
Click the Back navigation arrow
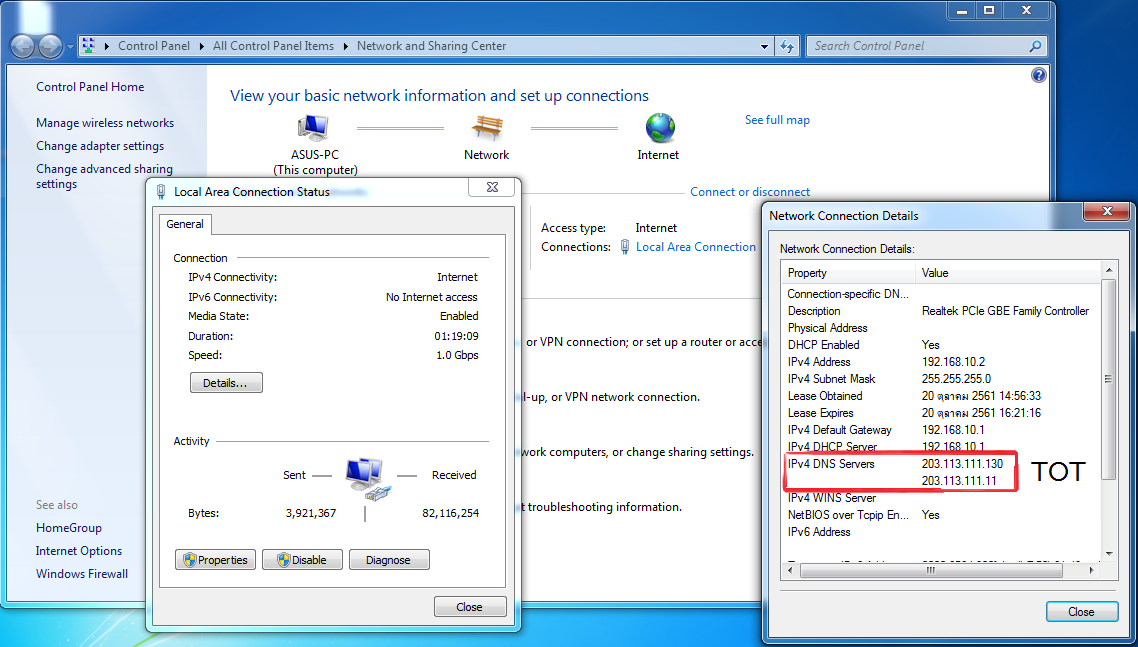point(22,46)
